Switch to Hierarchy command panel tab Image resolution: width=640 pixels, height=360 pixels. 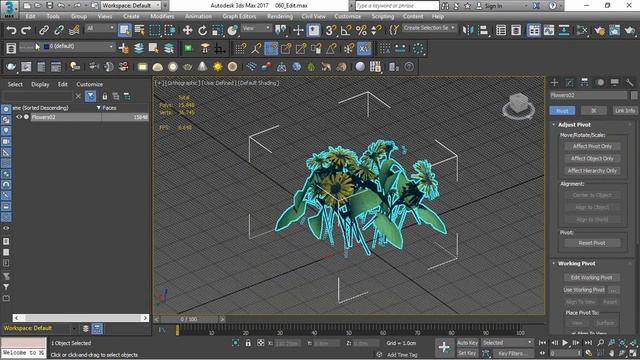click(x=584, y=82)
